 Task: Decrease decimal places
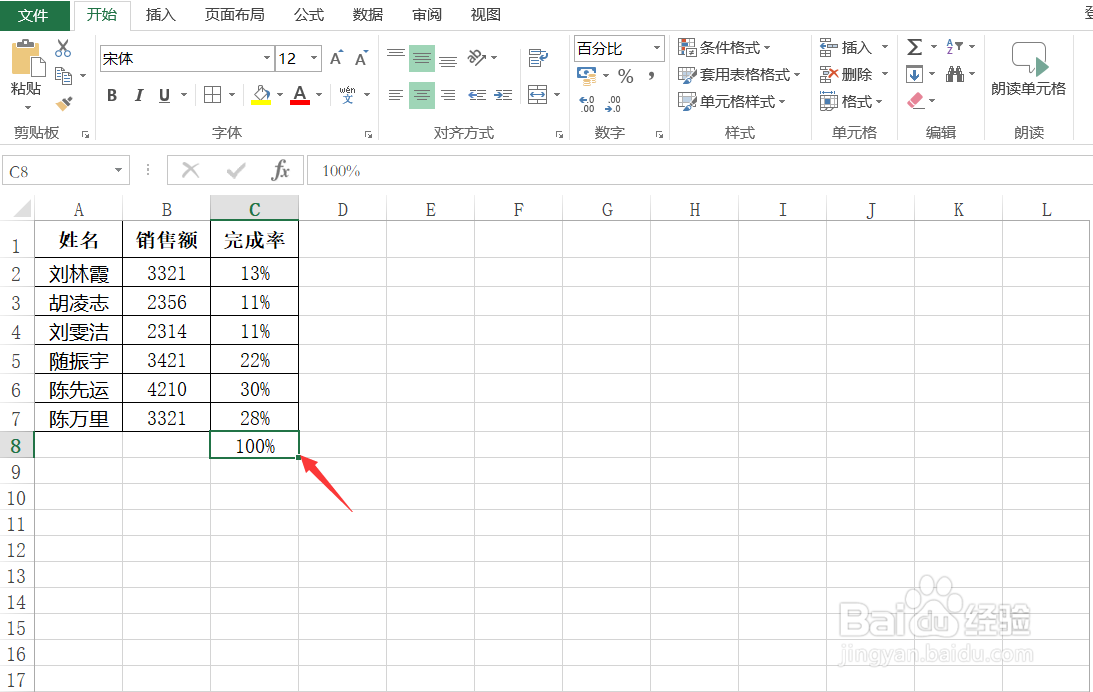pyautogui.click(x=614, y=104)
